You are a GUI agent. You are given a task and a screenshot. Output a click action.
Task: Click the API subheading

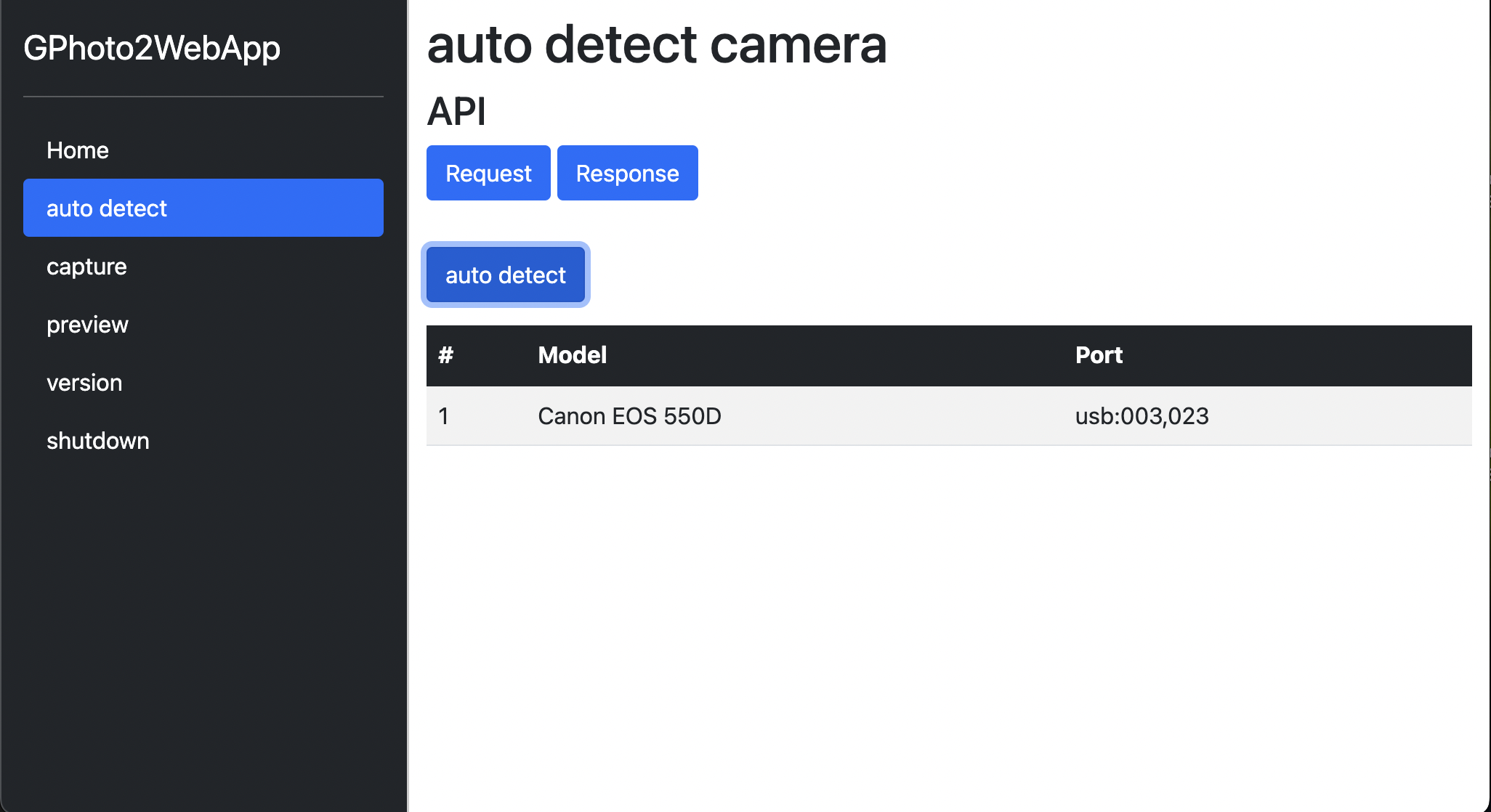click(x=456, y=111)
